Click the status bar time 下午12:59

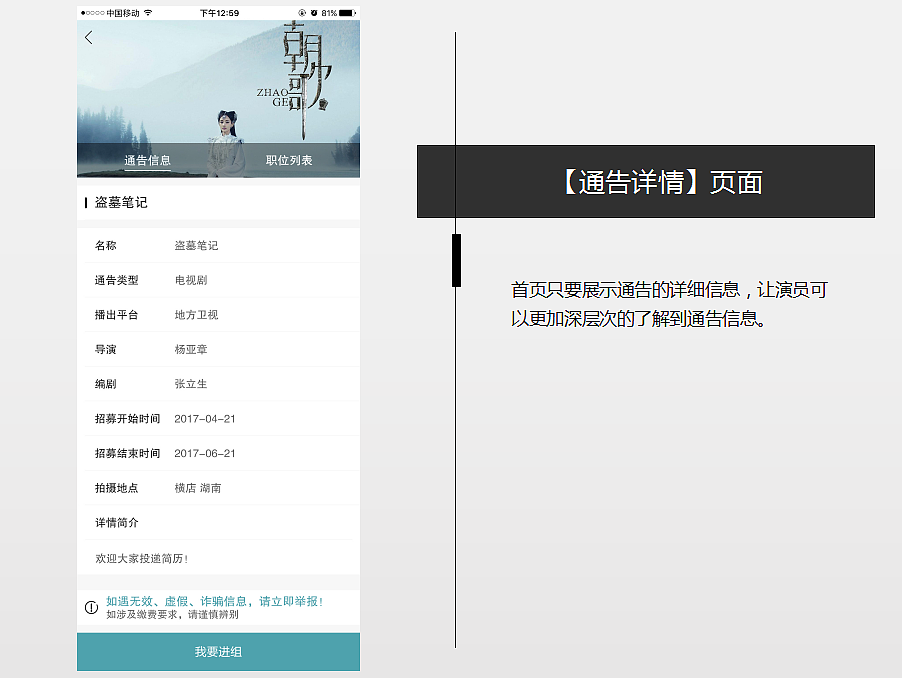tap(219, 13)
